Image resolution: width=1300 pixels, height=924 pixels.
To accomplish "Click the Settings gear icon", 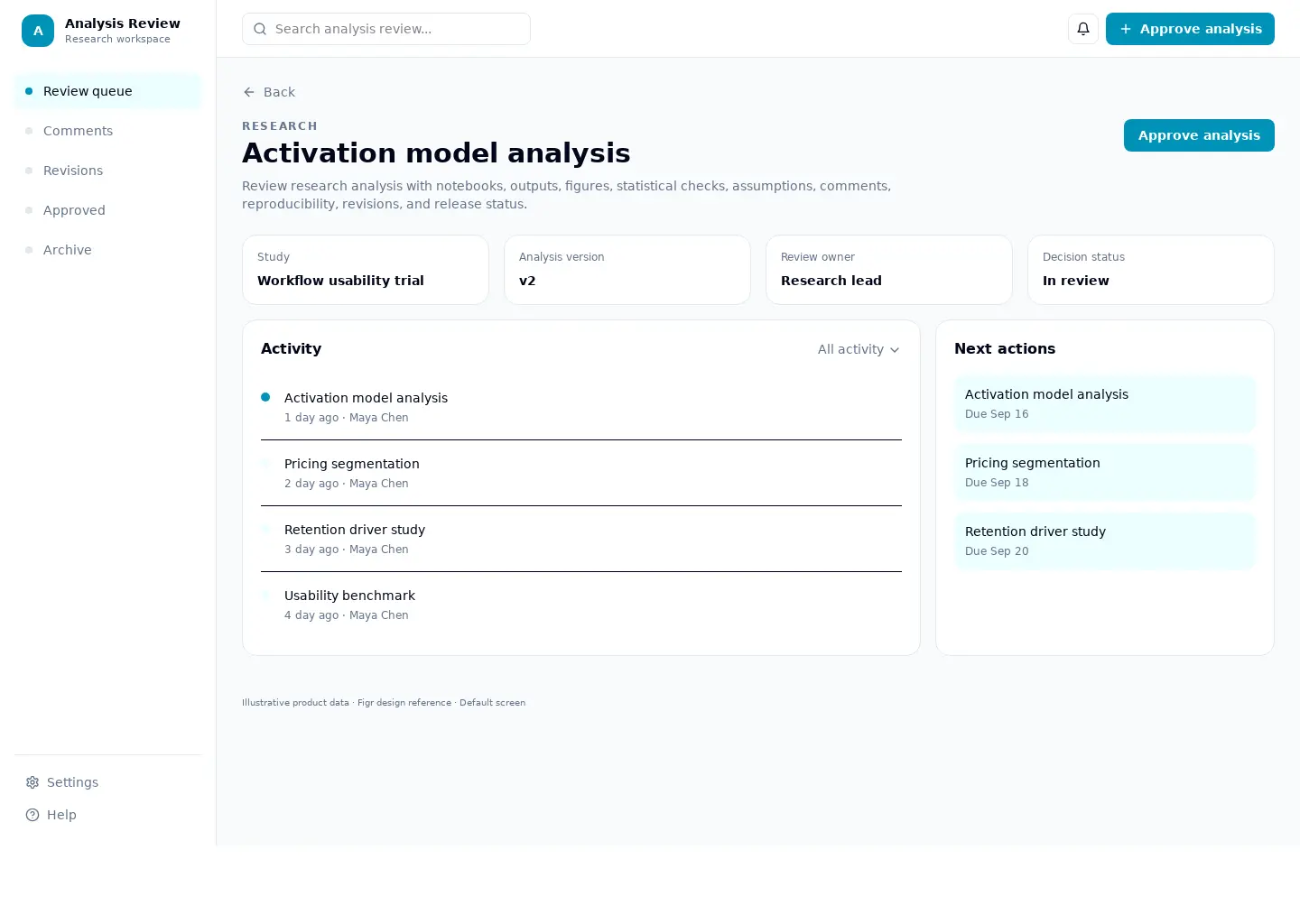I will (x=32, y=782).
